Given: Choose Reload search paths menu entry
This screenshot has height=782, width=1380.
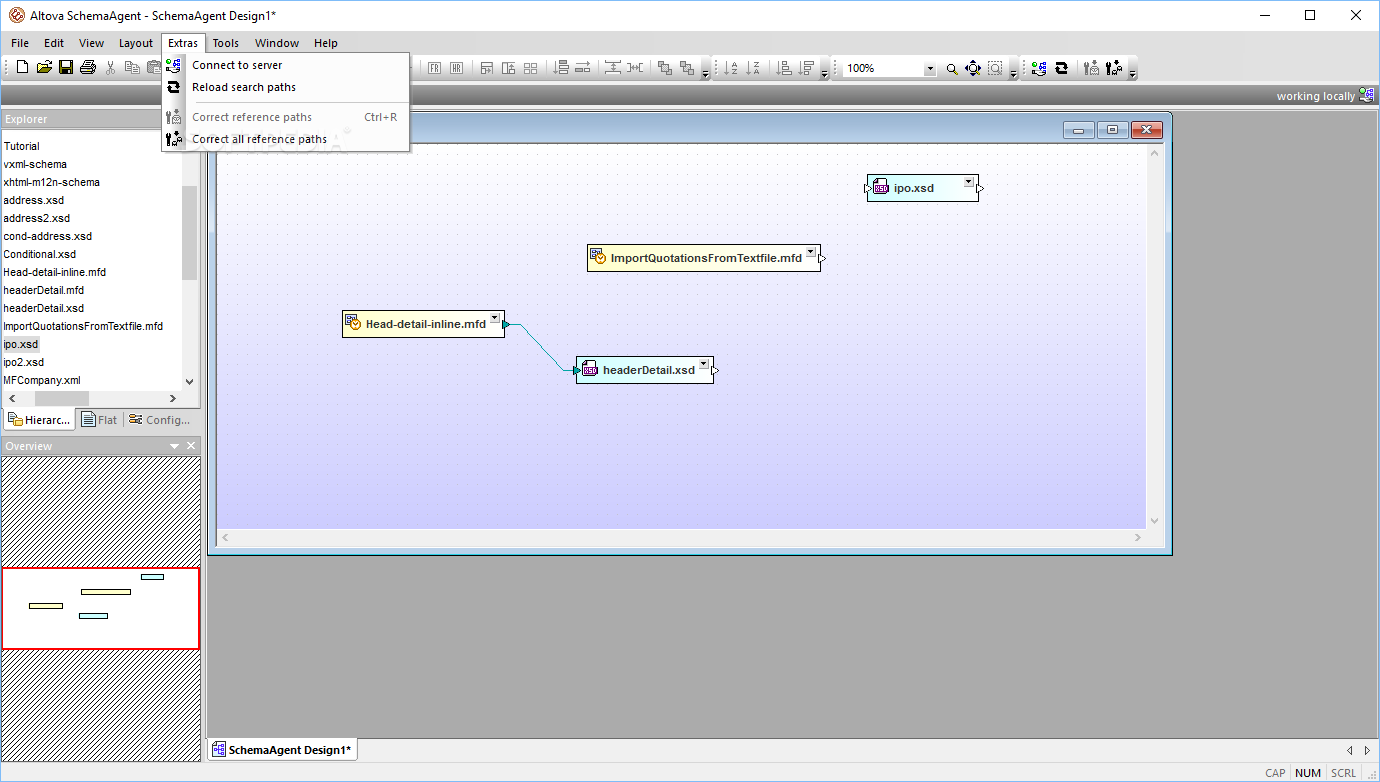Looking at the screenshot, I should point(286,87).
